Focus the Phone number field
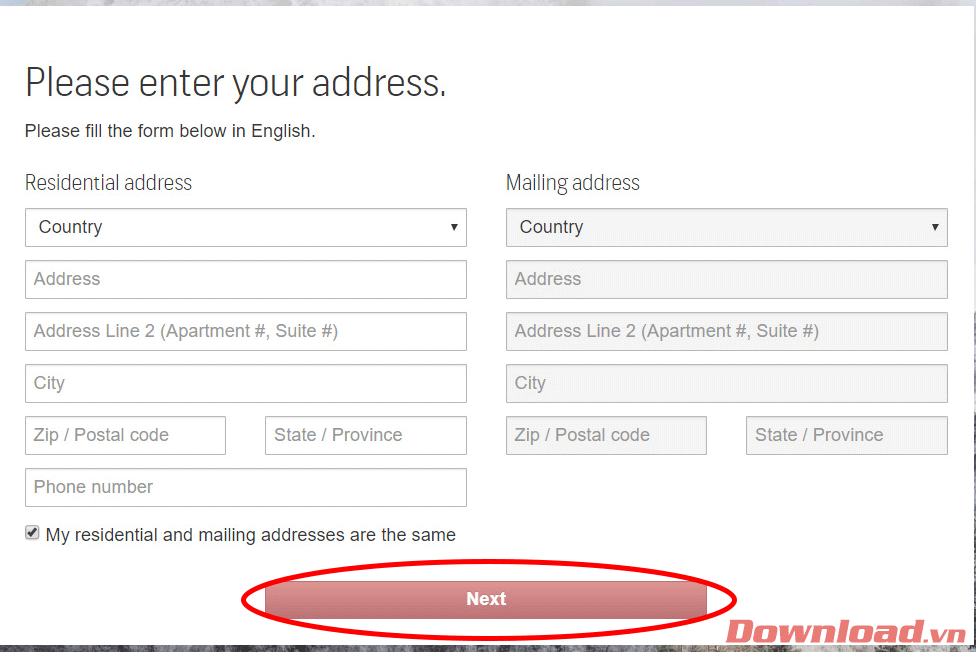The width and height of the screenshot is (976, 652). pos(245,487)
